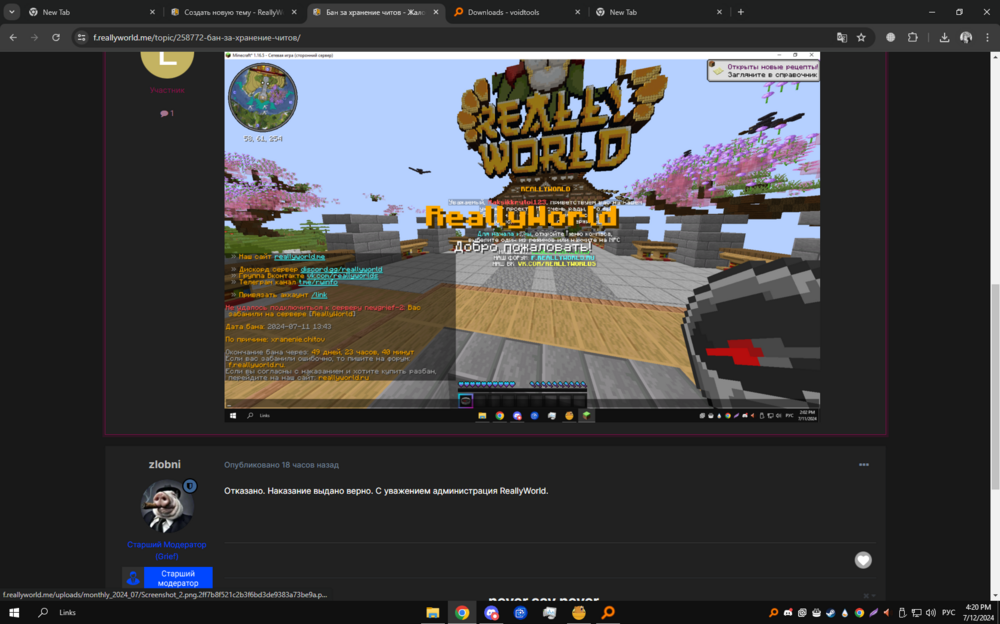Open the orange hamster app in the taskbar
Screen dimensions: 1000x624
point(579,613)
